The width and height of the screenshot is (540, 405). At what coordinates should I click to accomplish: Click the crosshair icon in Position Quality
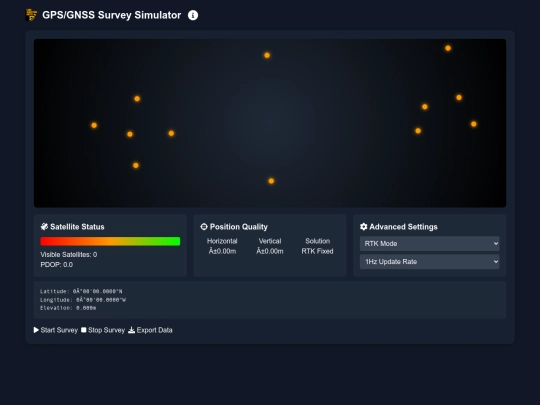point(204,227)
